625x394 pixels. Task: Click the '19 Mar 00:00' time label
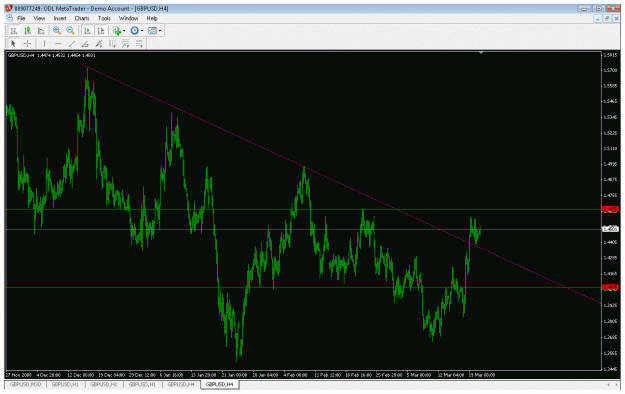tap(482, 375)
